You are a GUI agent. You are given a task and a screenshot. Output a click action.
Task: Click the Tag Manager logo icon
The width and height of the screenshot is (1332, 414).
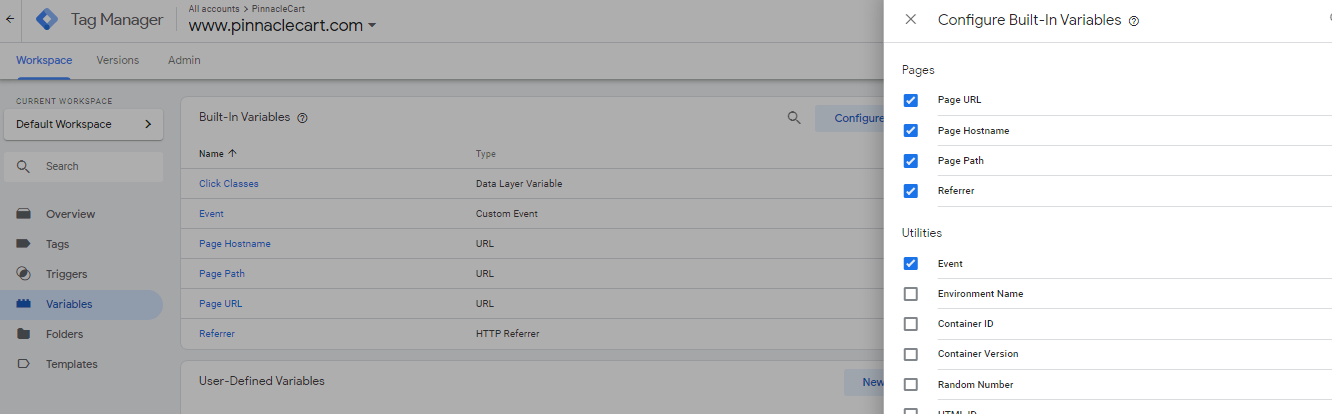(x=48, y=19)
